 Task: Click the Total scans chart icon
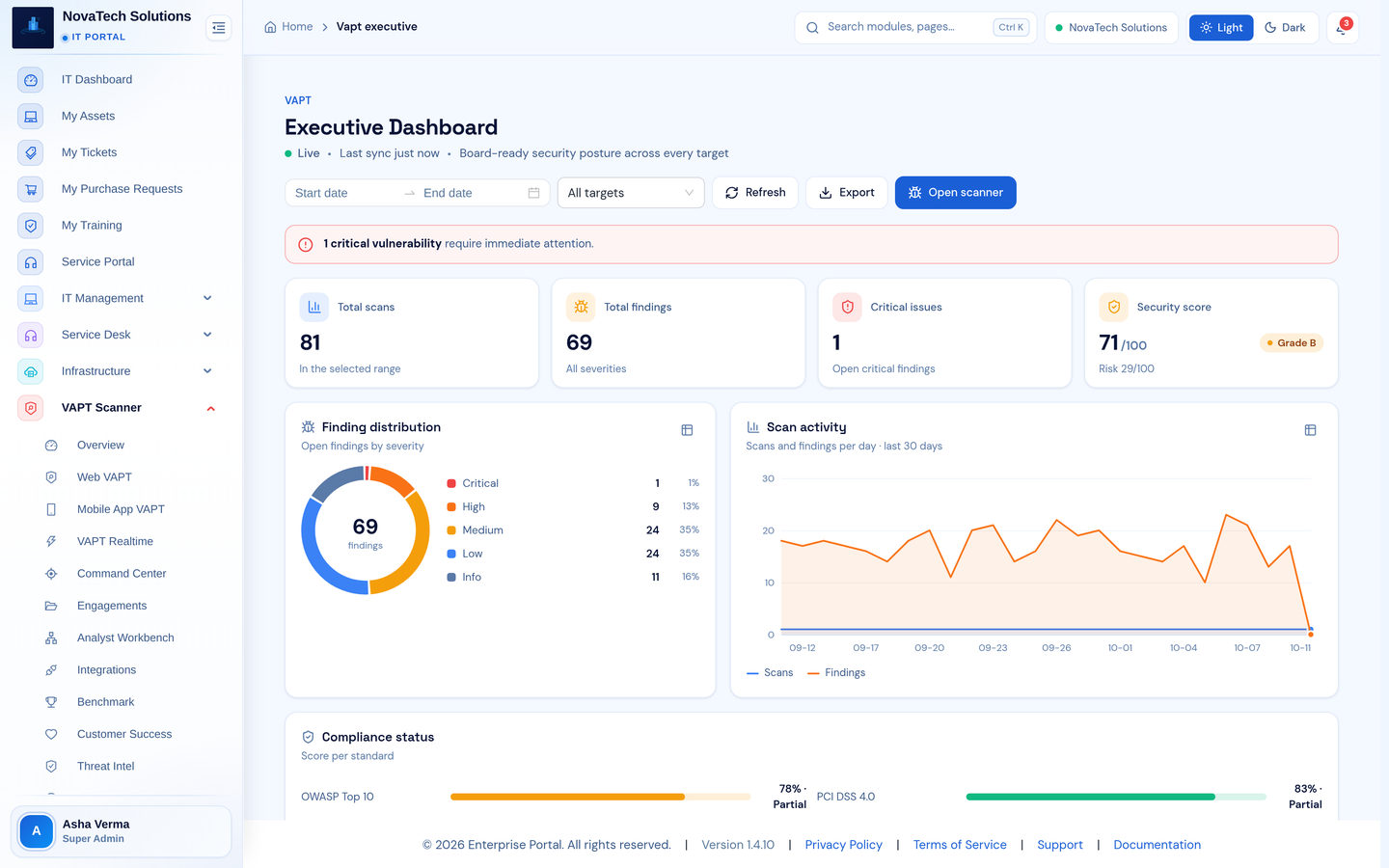(x=314, y=307)
